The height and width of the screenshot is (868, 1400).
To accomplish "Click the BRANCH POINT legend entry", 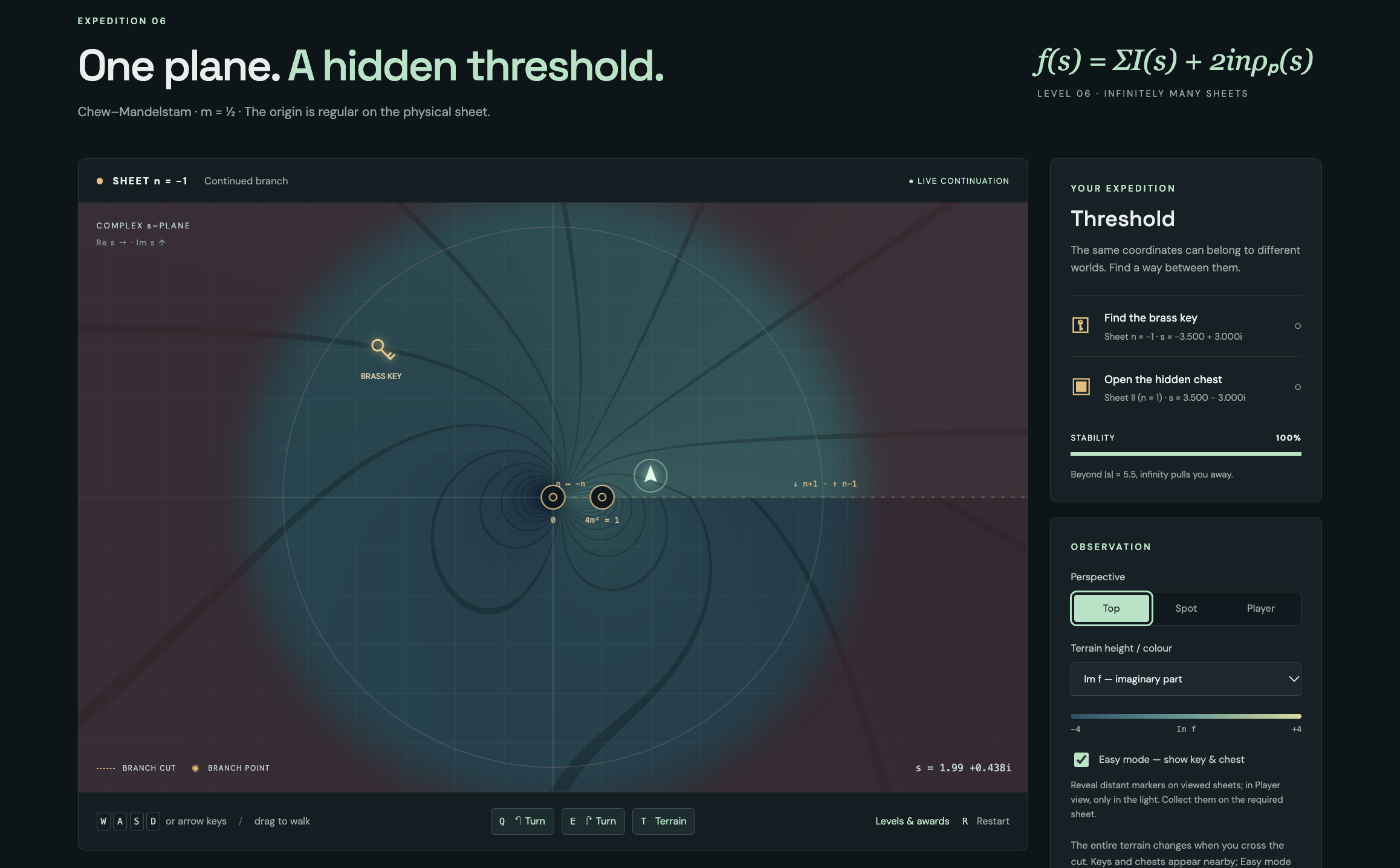I will pos(231,768).
